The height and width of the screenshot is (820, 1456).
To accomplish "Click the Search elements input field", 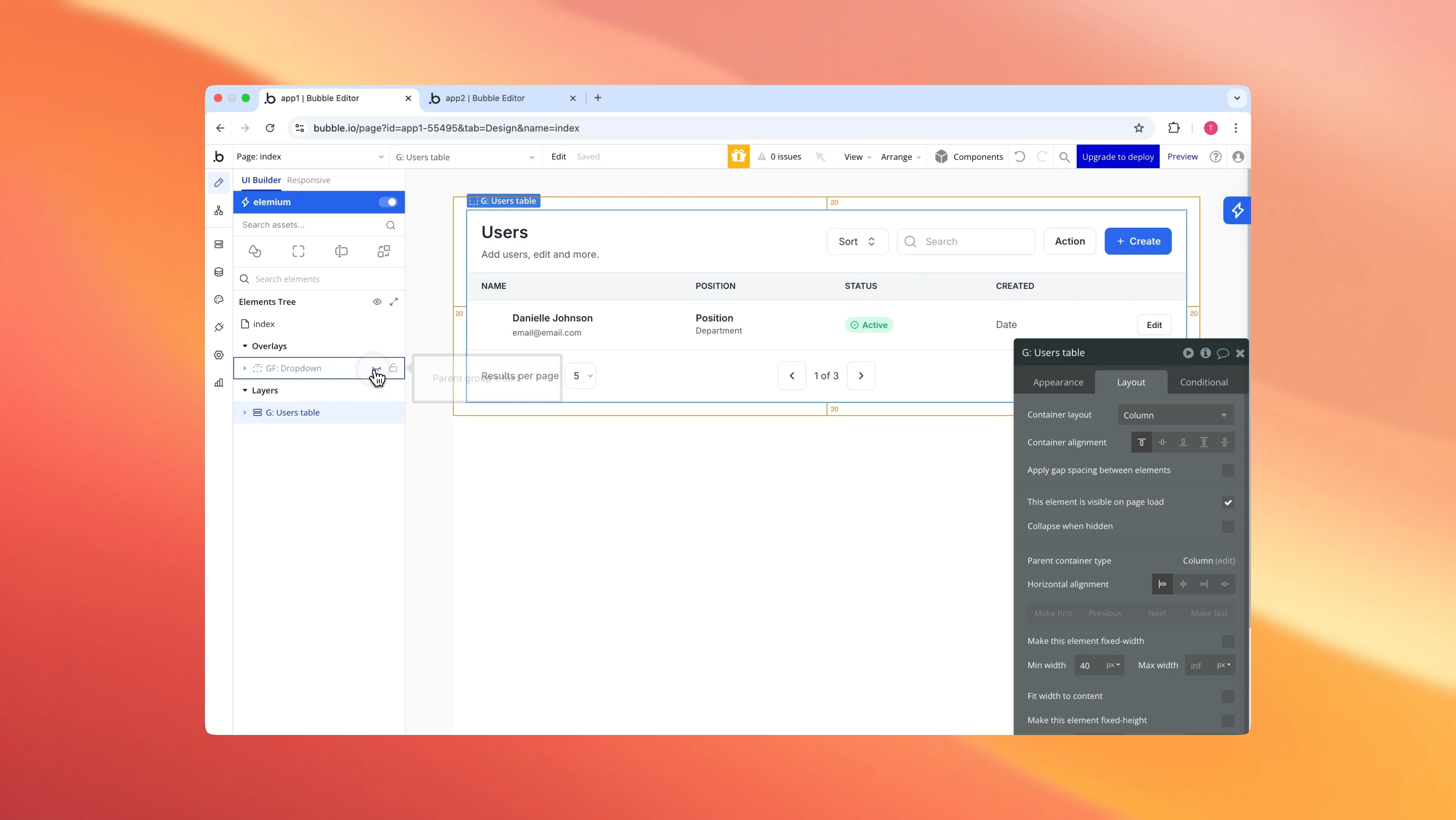I will [x=319, y=279].
